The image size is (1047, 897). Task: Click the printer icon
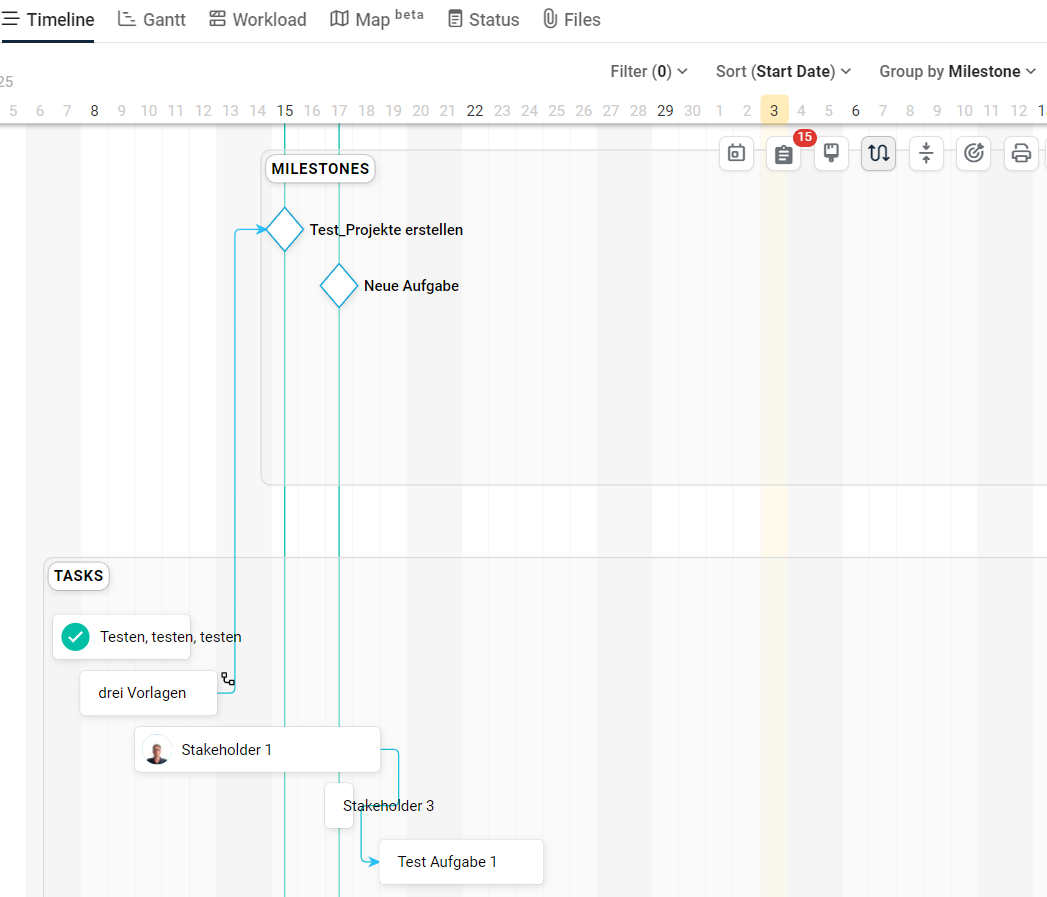[1021, 154]
